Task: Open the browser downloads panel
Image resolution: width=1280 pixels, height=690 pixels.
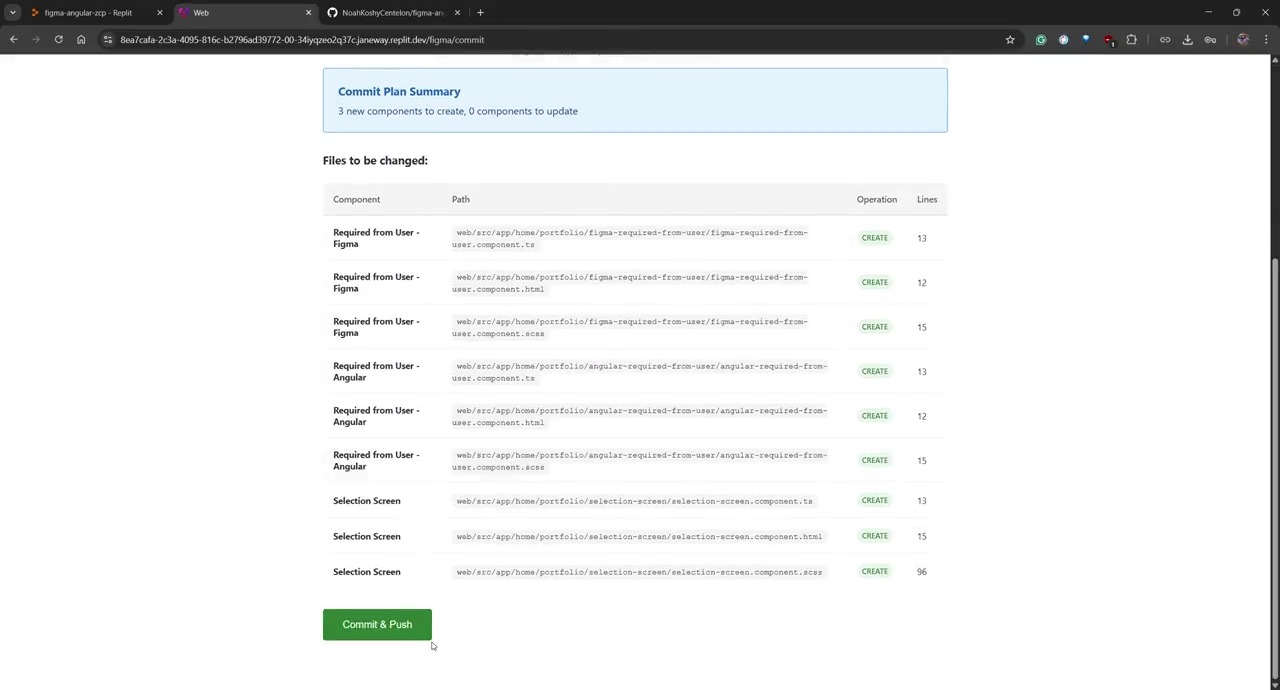Action: pos(1187,40)
